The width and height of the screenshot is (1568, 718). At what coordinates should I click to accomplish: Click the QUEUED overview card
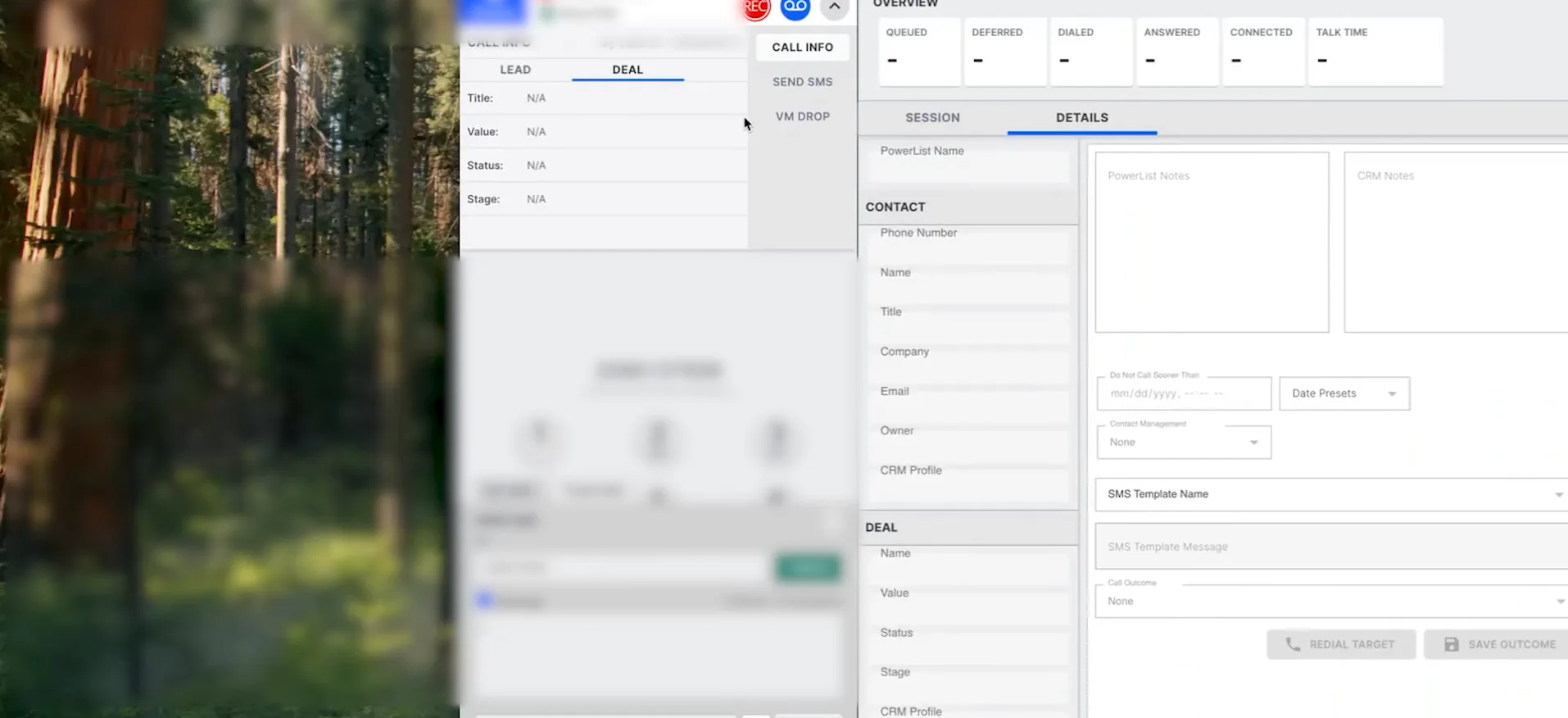pos(919,52)
